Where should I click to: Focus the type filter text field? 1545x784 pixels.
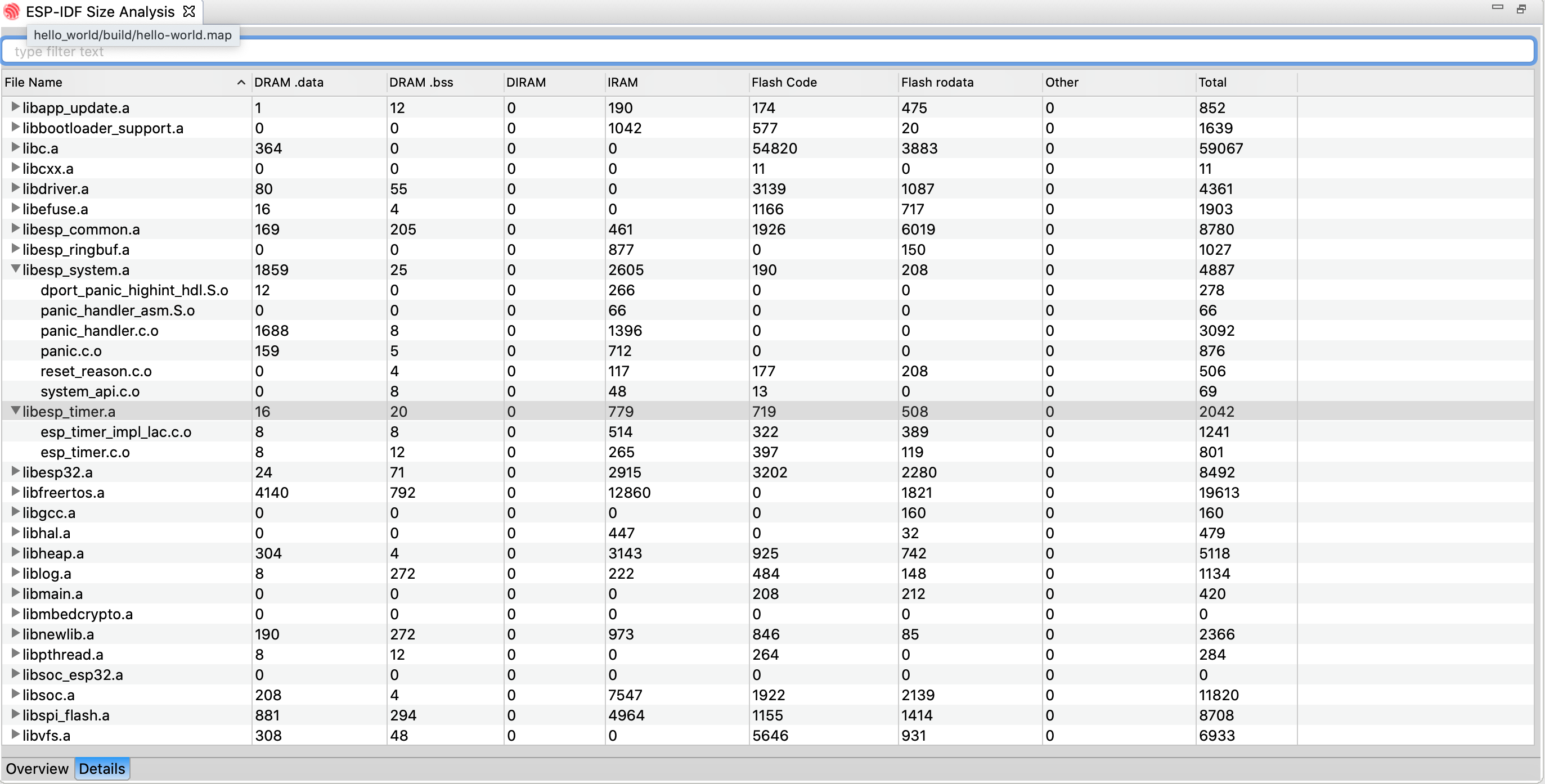(x=767, y=52)
